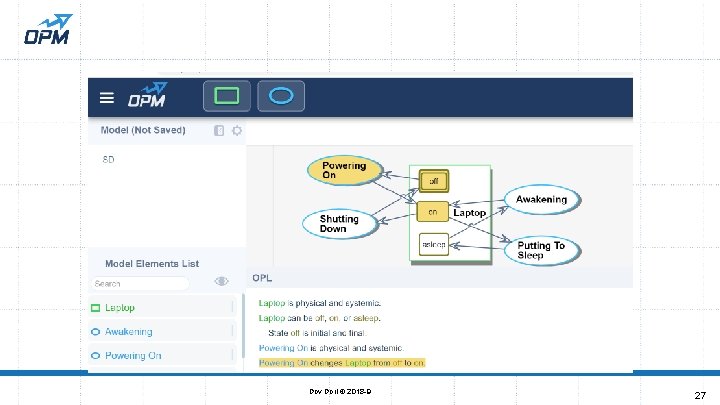Toggle the eye icon beside the search box

[x=221, y=281]
